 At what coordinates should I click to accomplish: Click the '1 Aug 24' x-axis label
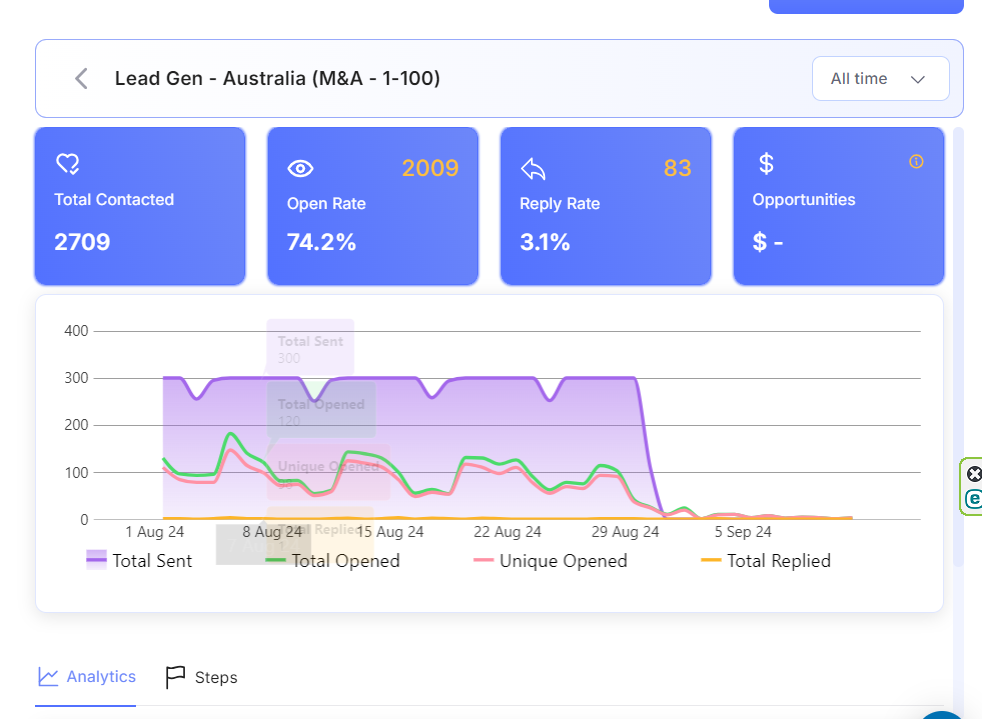click(155, 532)
